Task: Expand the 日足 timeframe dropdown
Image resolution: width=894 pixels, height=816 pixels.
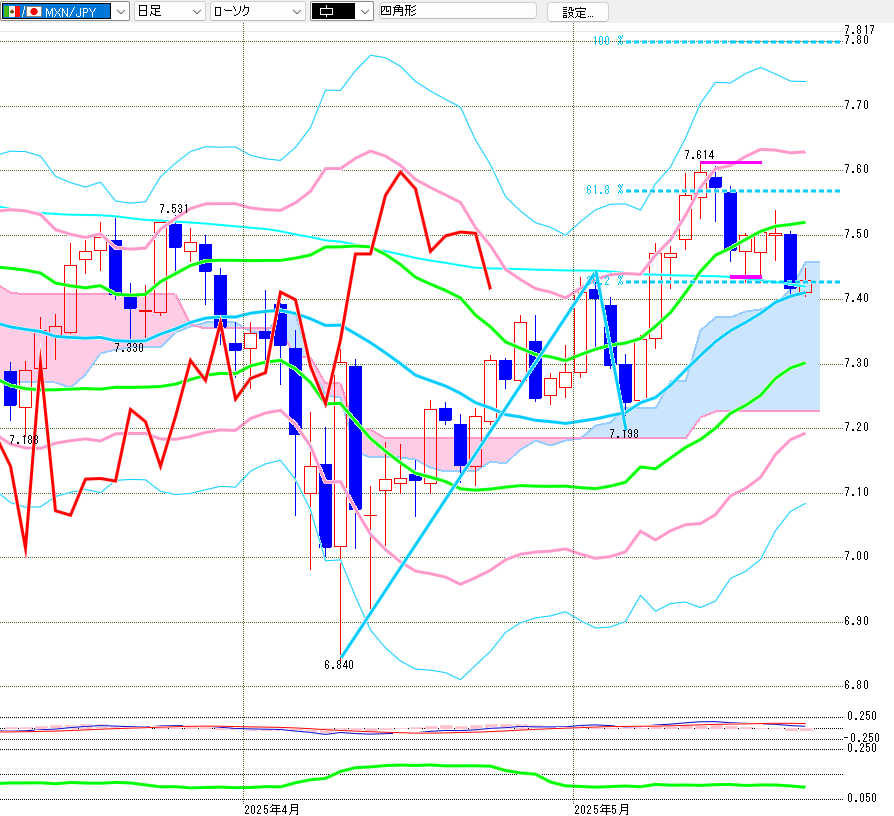Action: point(169,11)
